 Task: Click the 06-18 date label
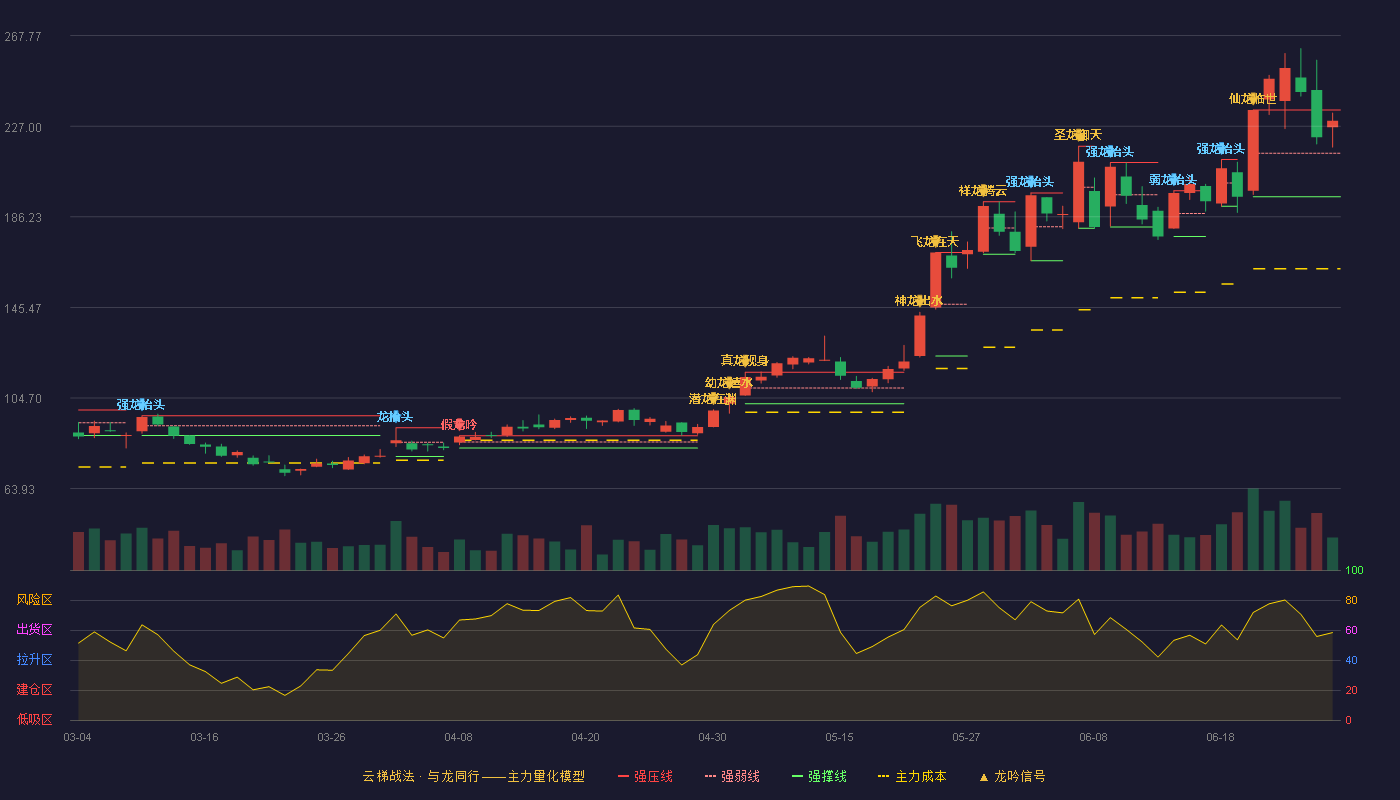coord(1220,737)
